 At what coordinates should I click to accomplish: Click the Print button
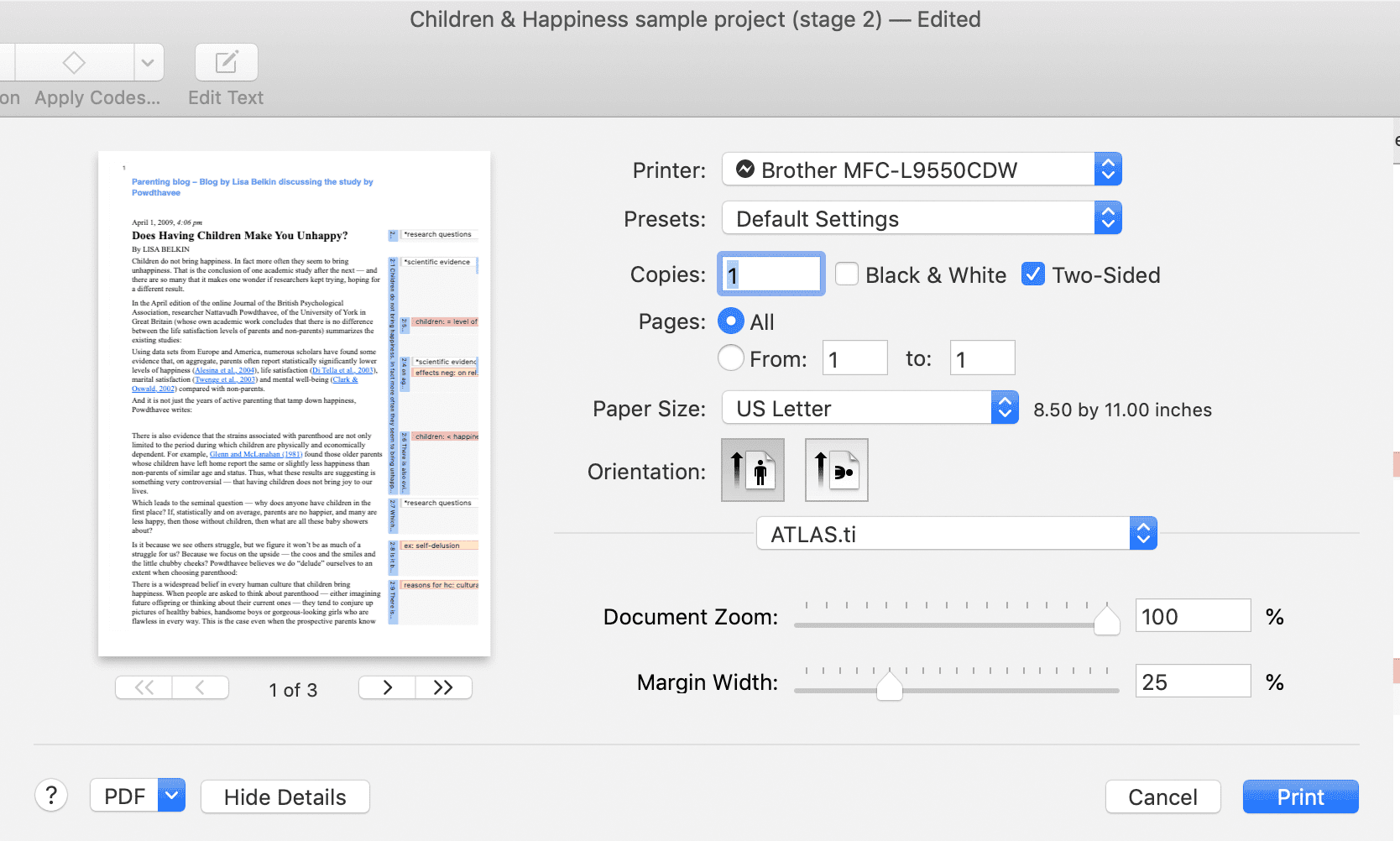click(x=1300, y=797)
